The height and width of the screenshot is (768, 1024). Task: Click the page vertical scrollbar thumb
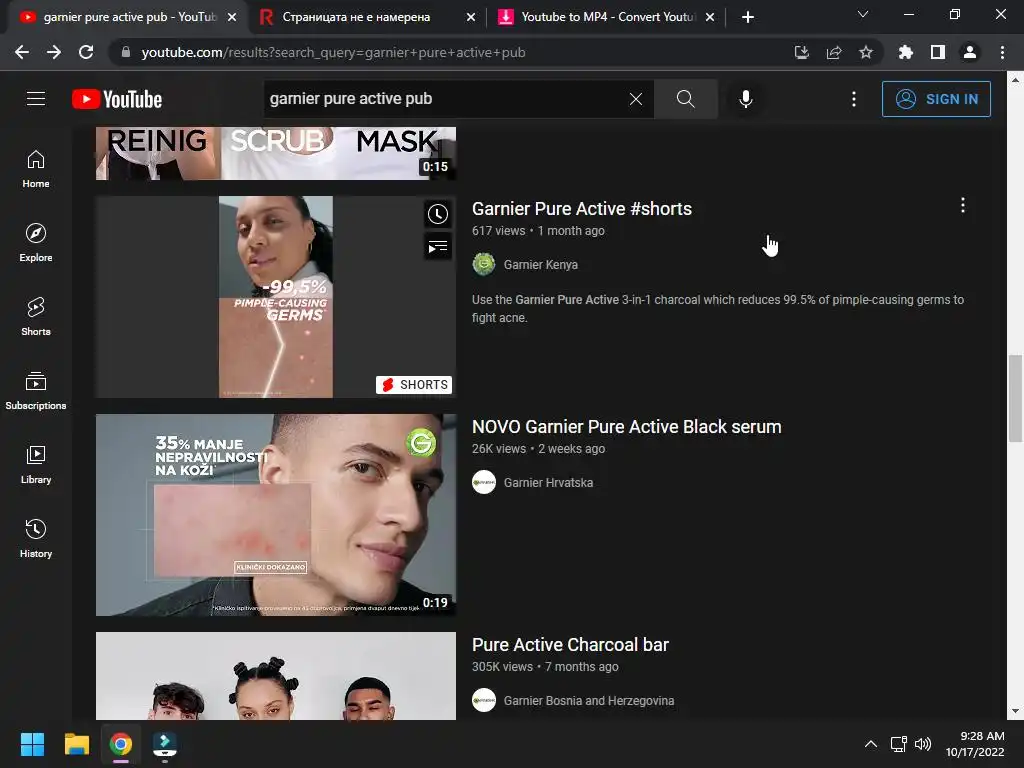(x=1015, y=398)
